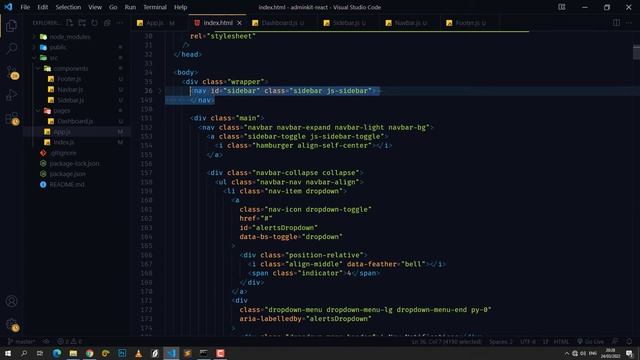Switch to the Footer.js editor tab
This screenshot has height=360, width=640.
(x=470, y=23)
